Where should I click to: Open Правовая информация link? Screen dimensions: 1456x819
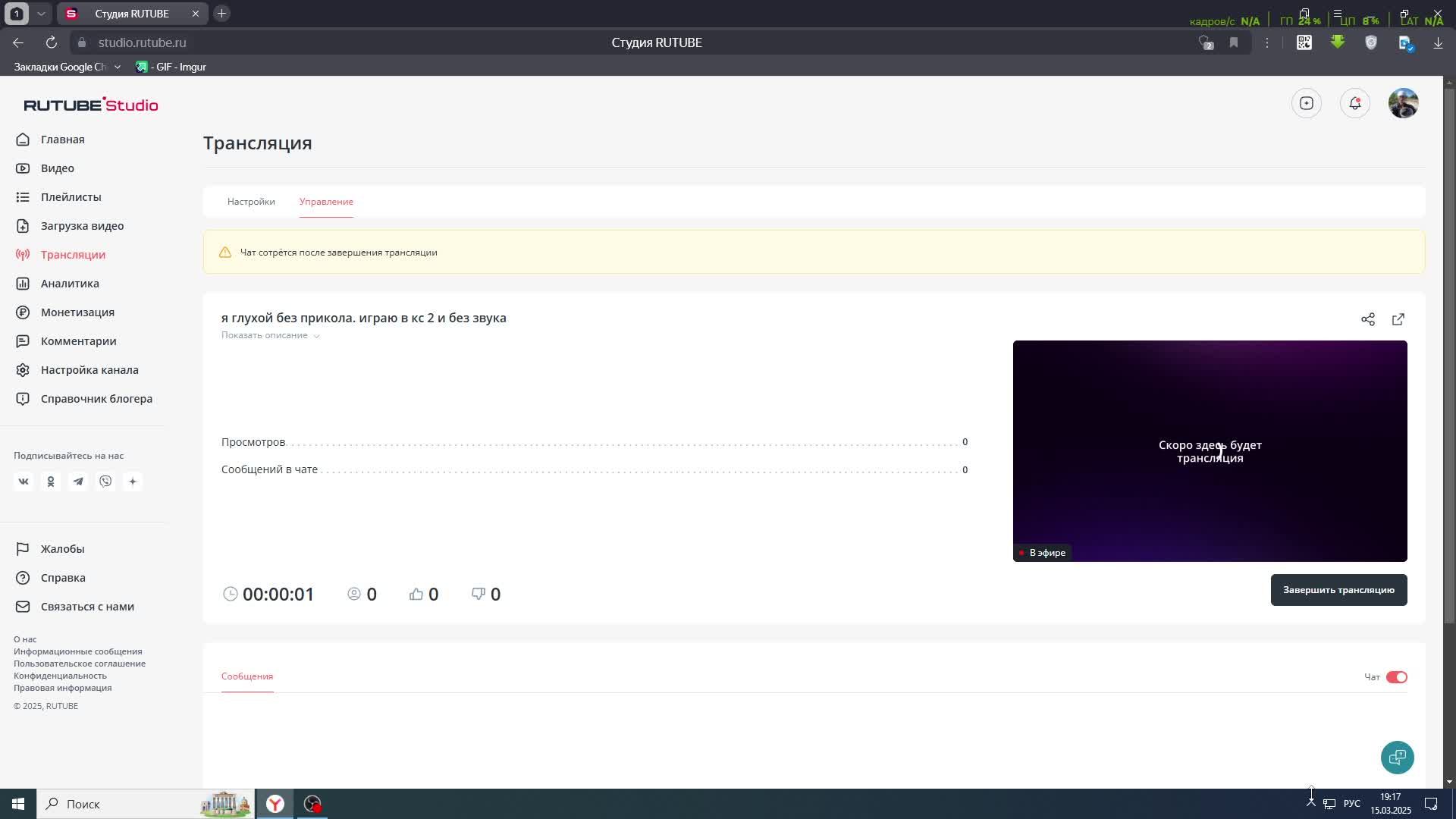(x=62, y=688)
